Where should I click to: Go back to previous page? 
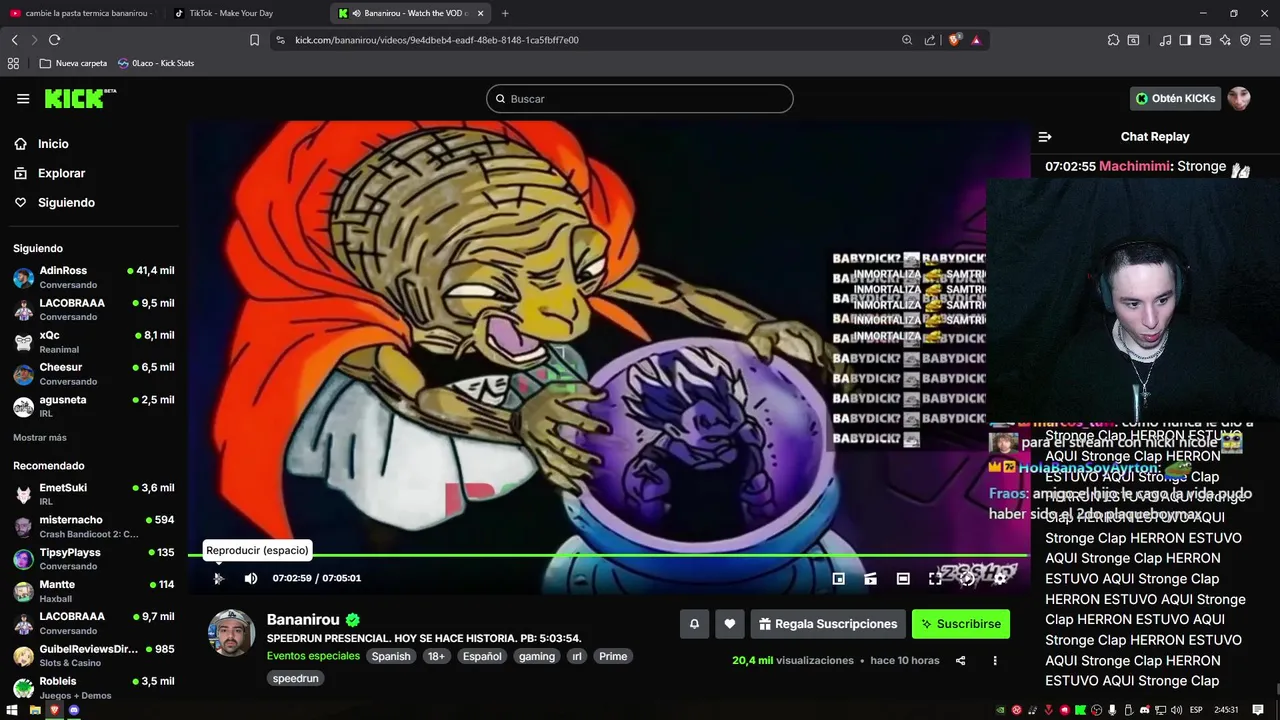14,40
